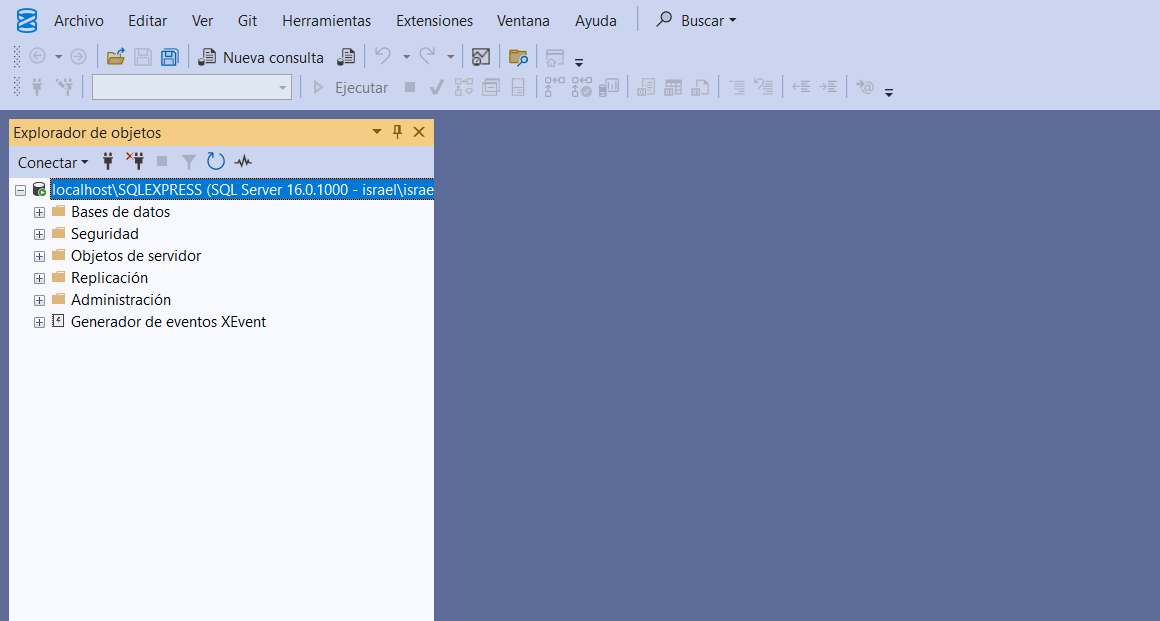Expand the Bases de datos node
Image resolution: width=1160 pixels, height=621 pixels.
40,212
